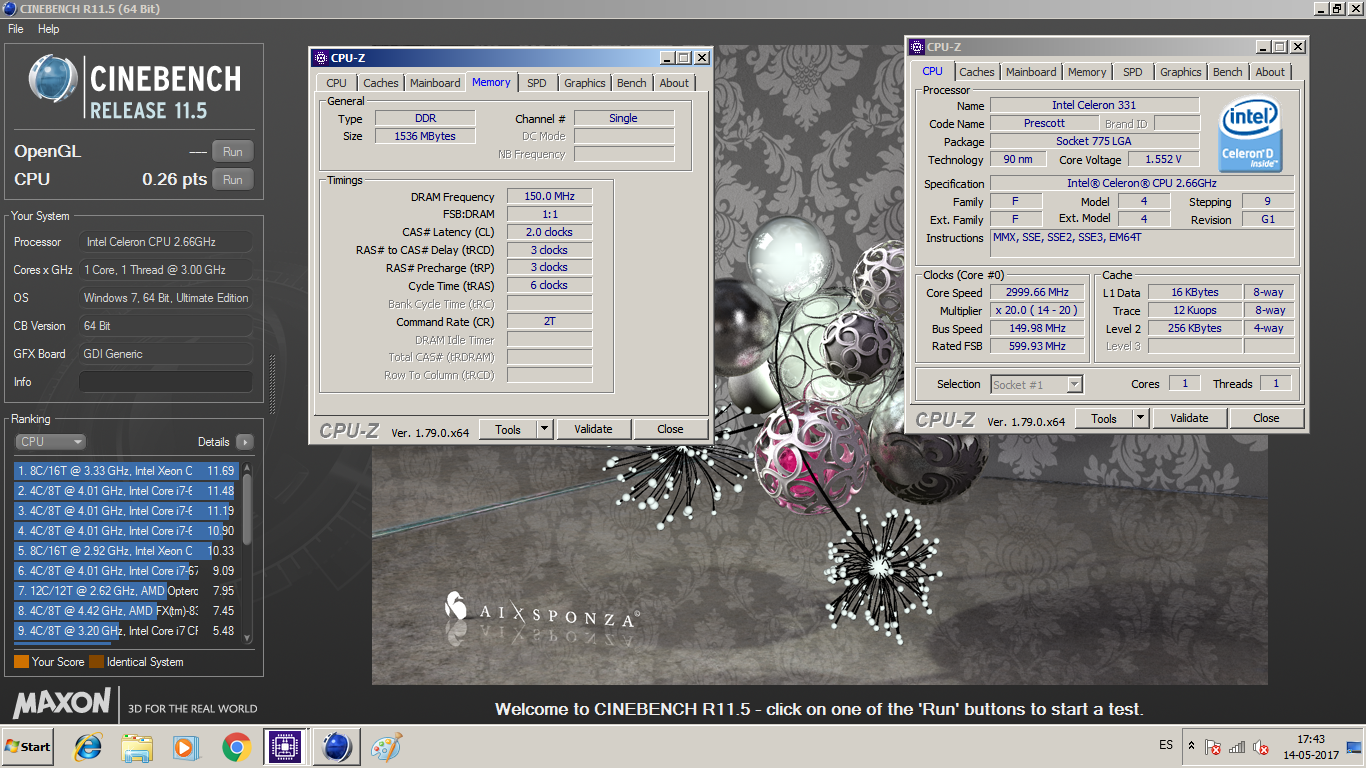Viewport: 1366px width, 768px height.
Task: Switch to Cinebench via its taskbar icon
Action: click(x=337, y=747)
